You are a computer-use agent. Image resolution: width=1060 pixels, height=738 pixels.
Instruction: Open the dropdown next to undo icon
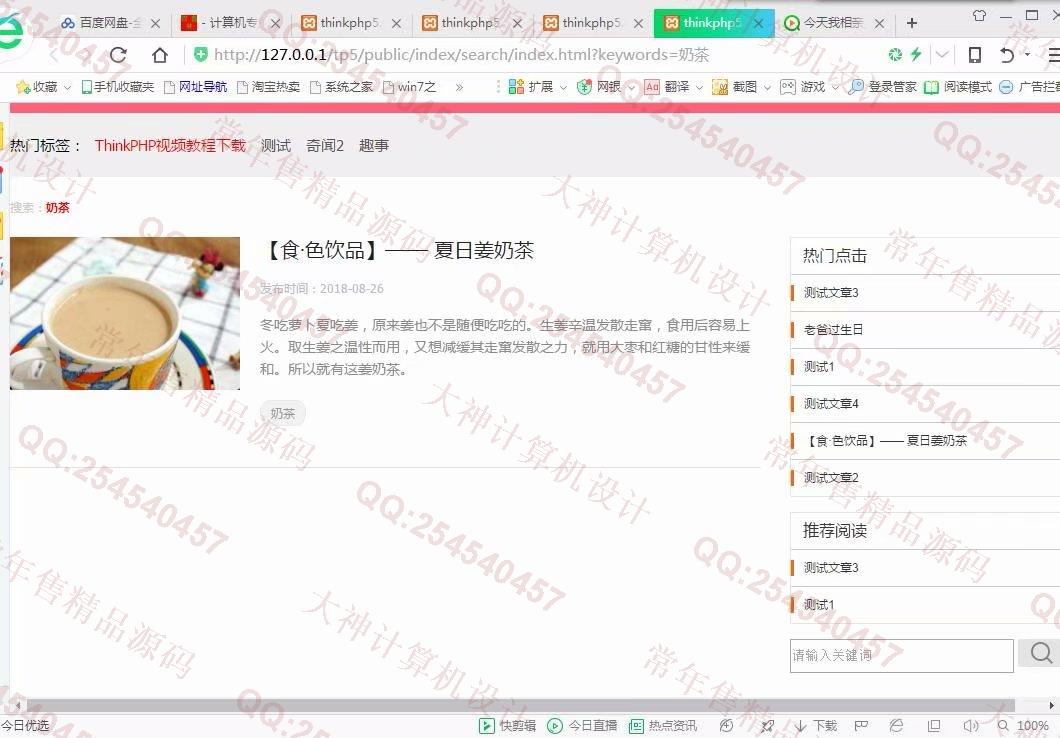[x=1027, y=54]
